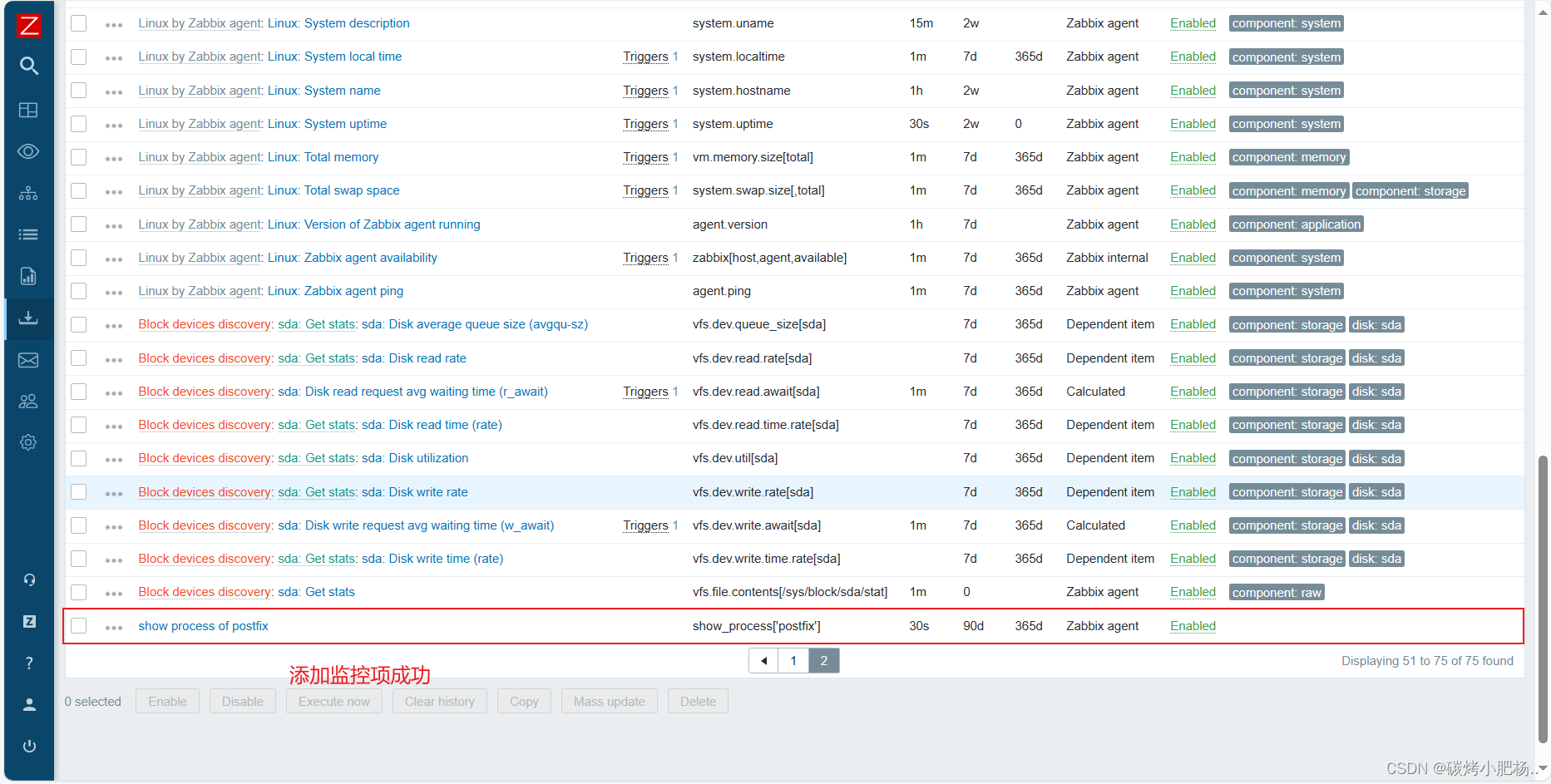Open Triggers link for Disk write request avg waiting
1551x784 pixels.
tap(645, 525)
